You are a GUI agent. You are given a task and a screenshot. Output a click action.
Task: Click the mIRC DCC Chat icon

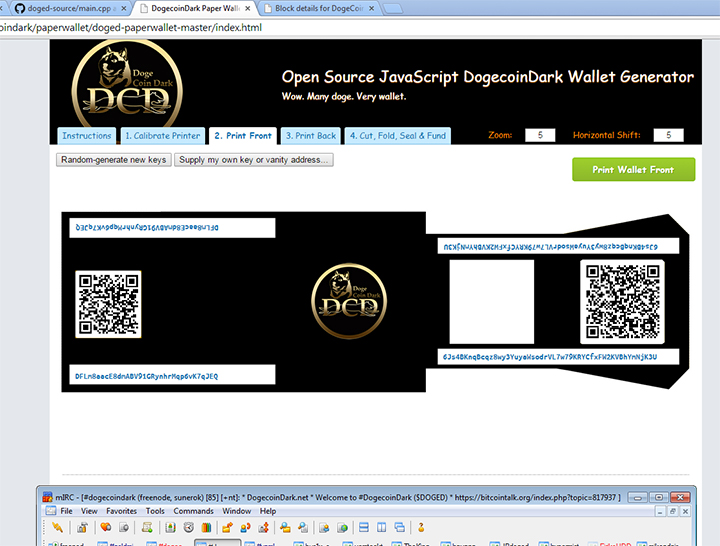246,528
